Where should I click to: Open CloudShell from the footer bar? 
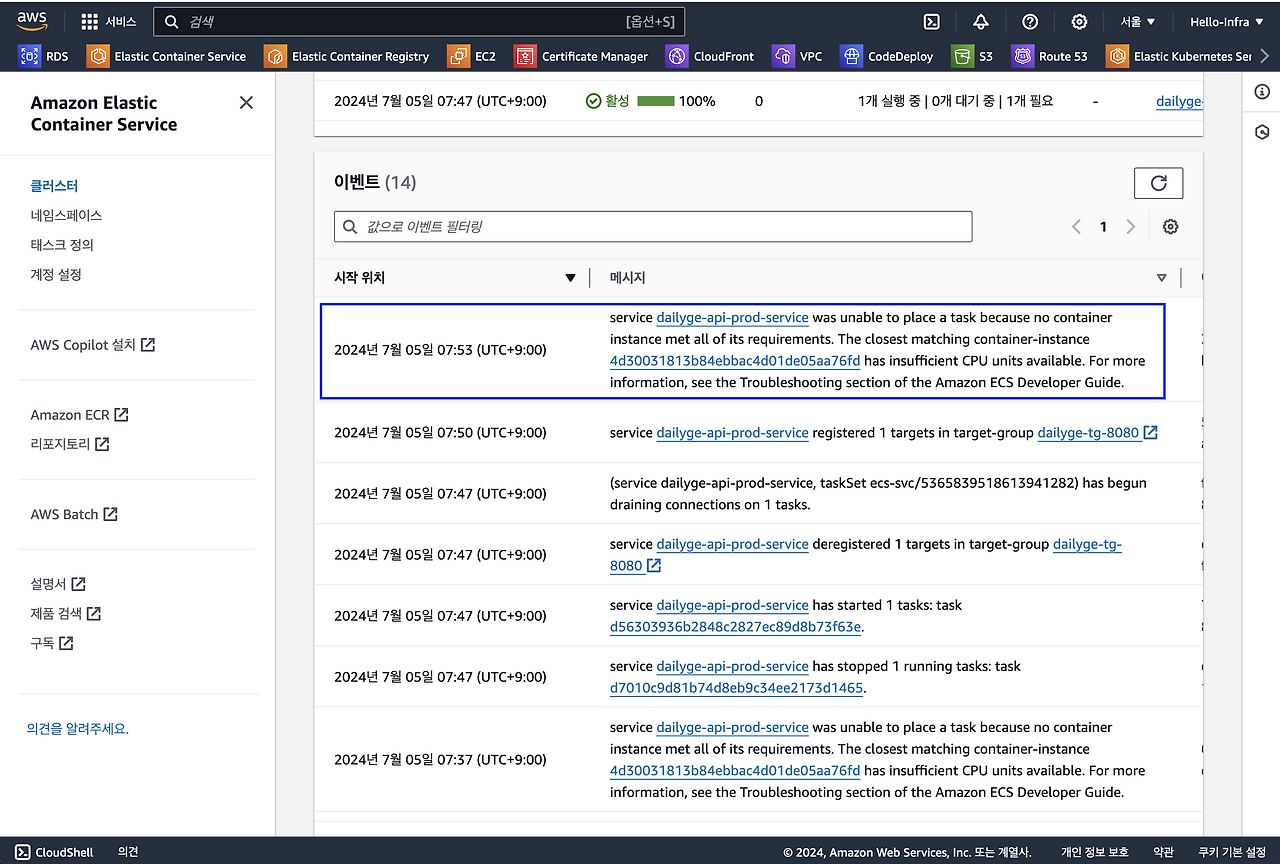(x=54, y=852)
